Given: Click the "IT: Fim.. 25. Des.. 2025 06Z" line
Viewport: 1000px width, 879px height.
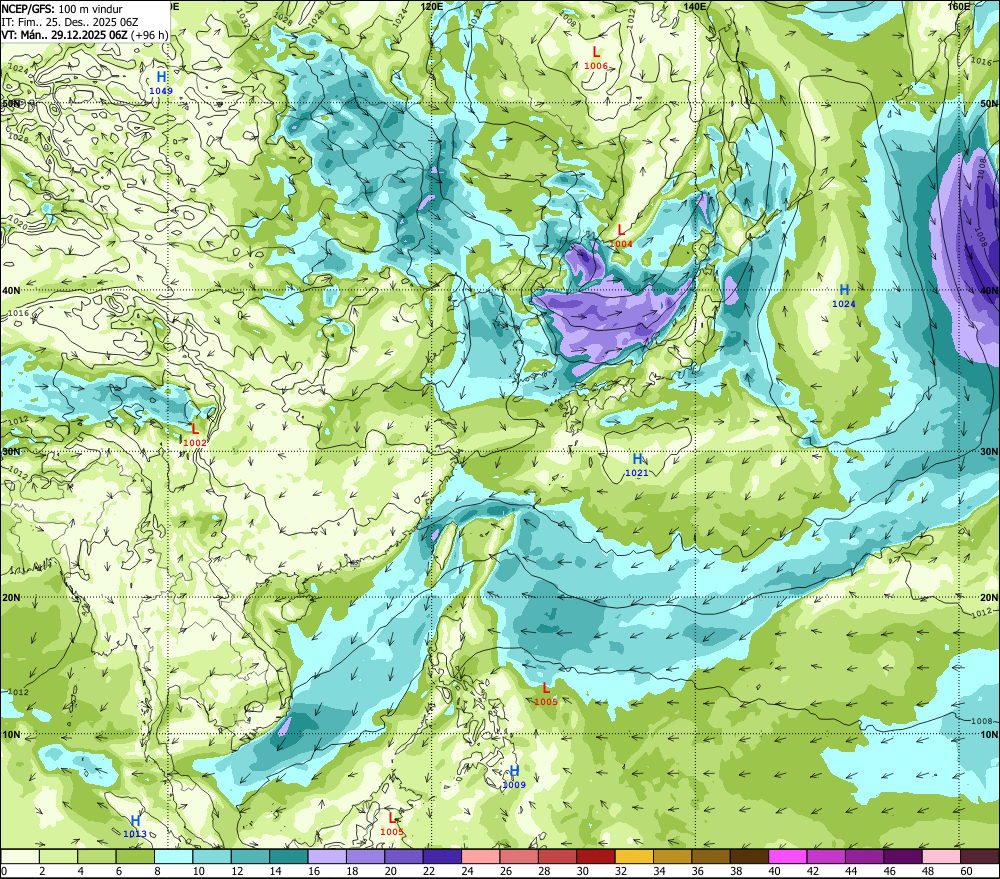Looking at the screenshot, I should point(70,22).
